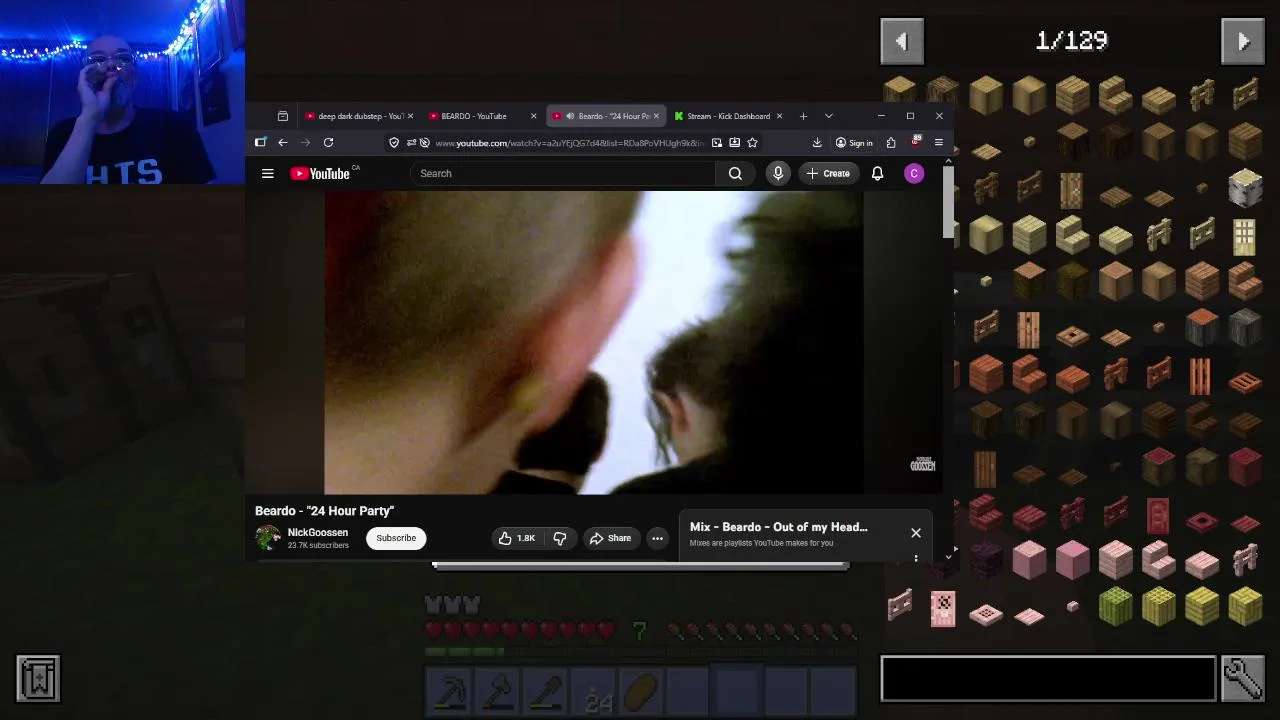Select the acacia trapdoor item
This screenshot has height=720, width=1280.
[x=1244, y=381]
